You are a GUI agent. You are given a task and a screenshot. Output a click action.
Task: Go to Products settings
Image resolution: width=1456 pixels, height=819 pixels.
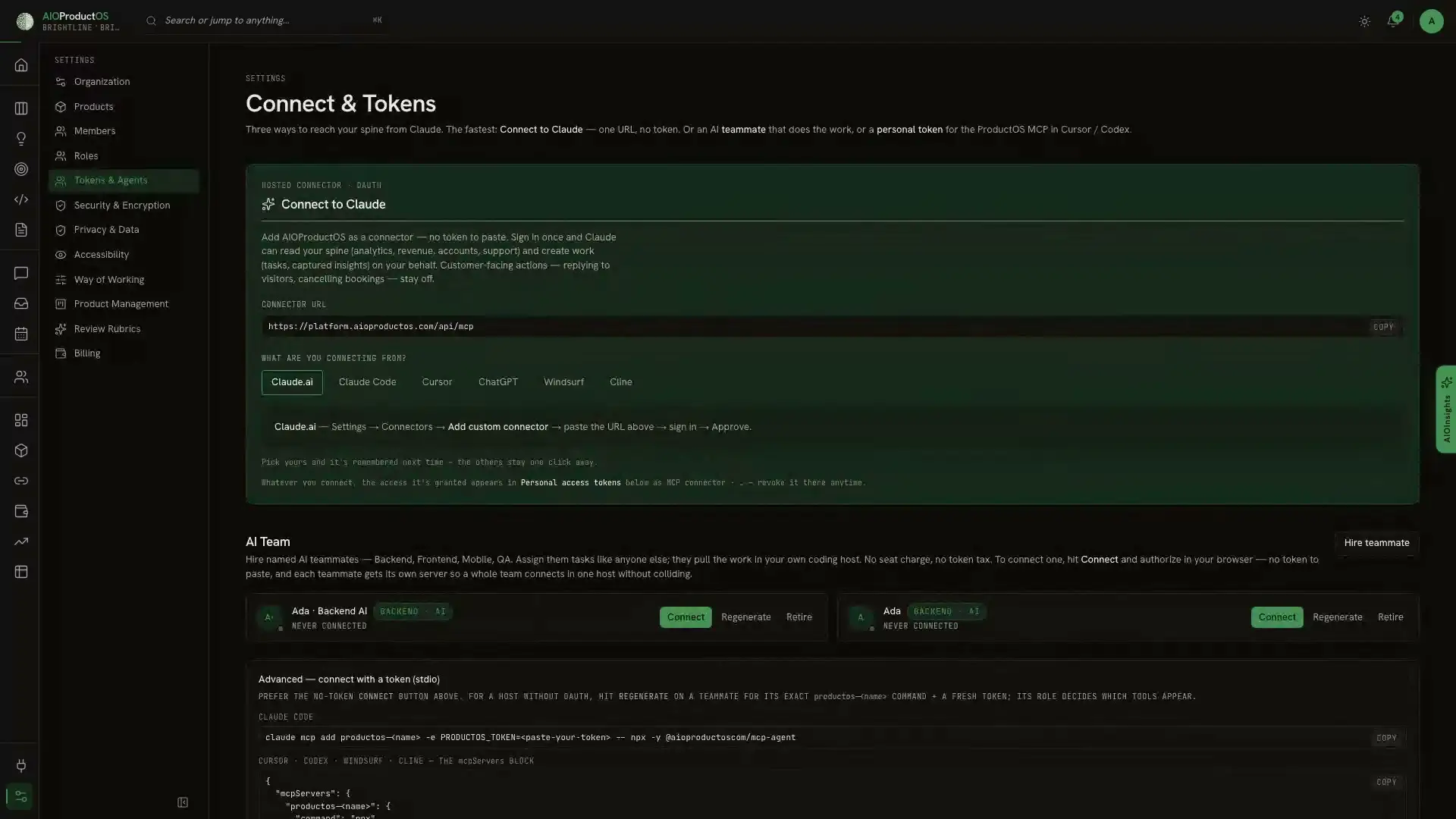(124, 107)
